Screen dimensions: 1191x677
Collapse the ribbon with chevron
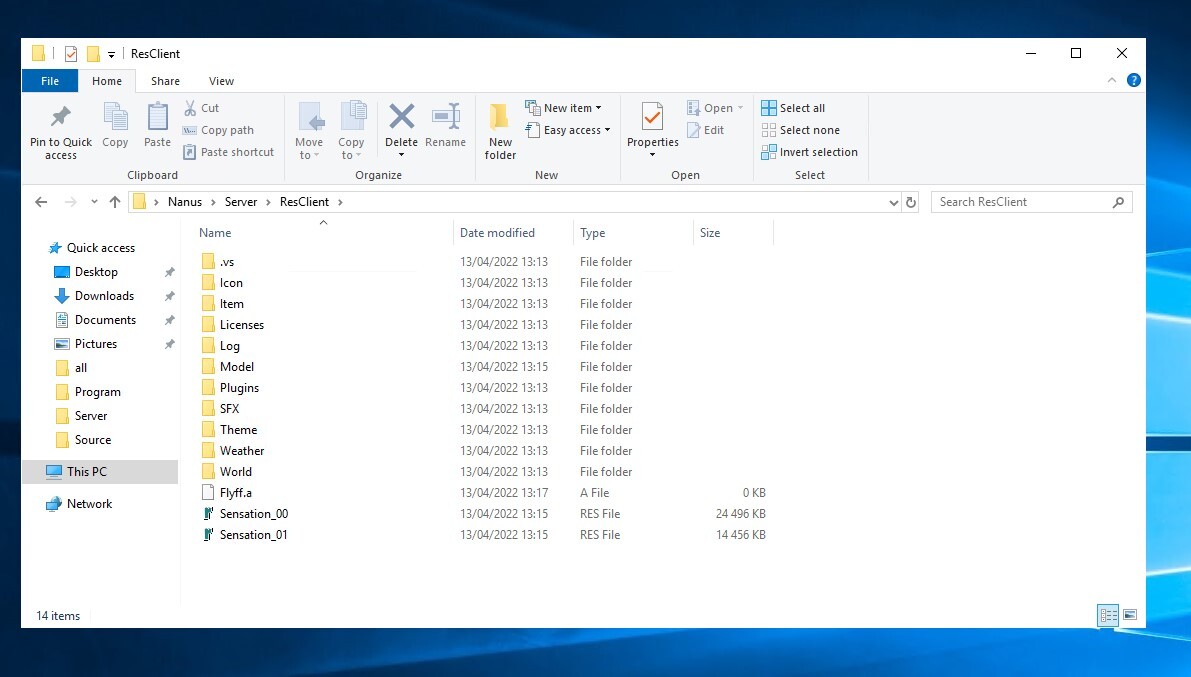click(x=1111, y=80)
